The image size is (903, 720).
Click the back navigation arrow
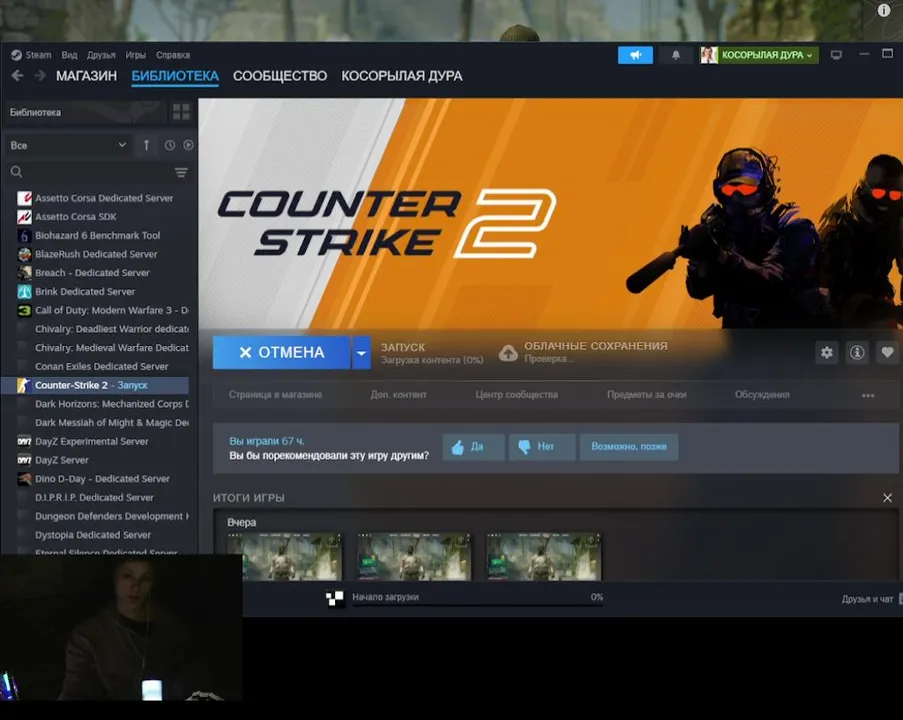point(17,75)
